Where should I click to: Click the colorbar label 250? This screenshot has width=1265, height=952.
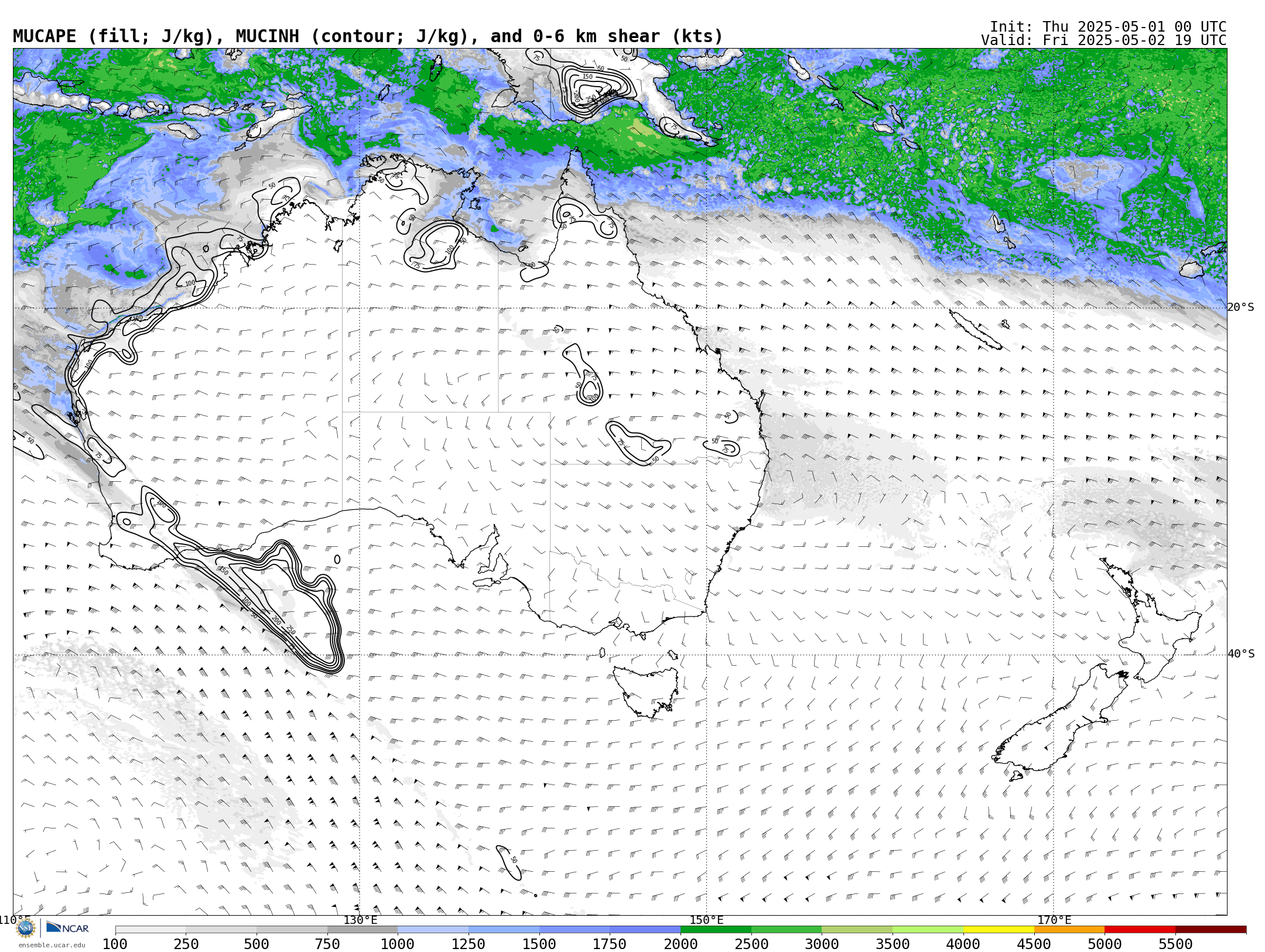point(186,944)
